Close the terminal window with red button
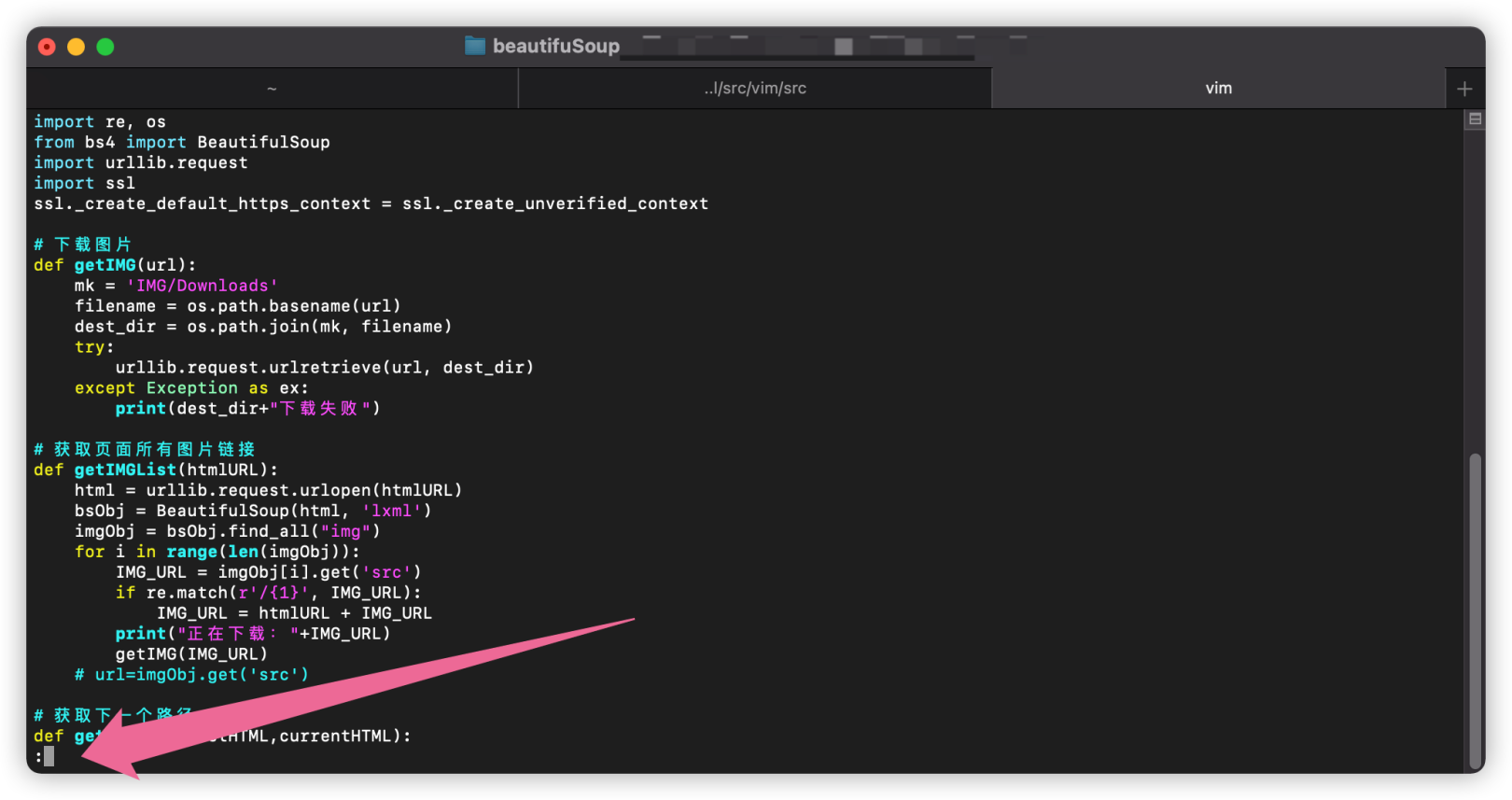 click(47, 47)
